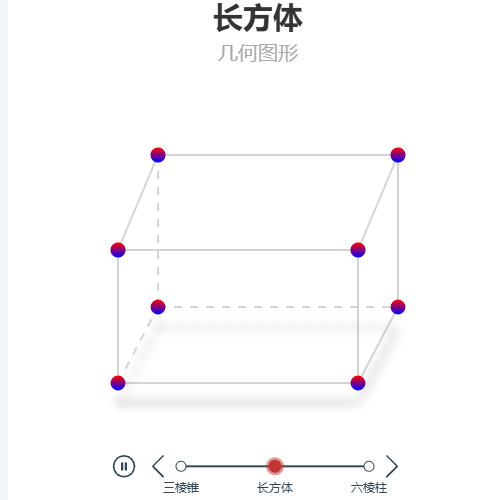Click the top-left front vertex node
This screenshot has height=500, width=500.
coord(118,250)
